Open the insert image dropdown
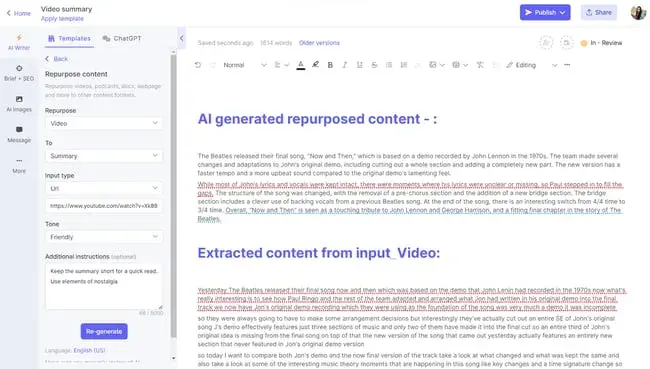The width and height of the screenshot is (650, 369). coord(437,65)
